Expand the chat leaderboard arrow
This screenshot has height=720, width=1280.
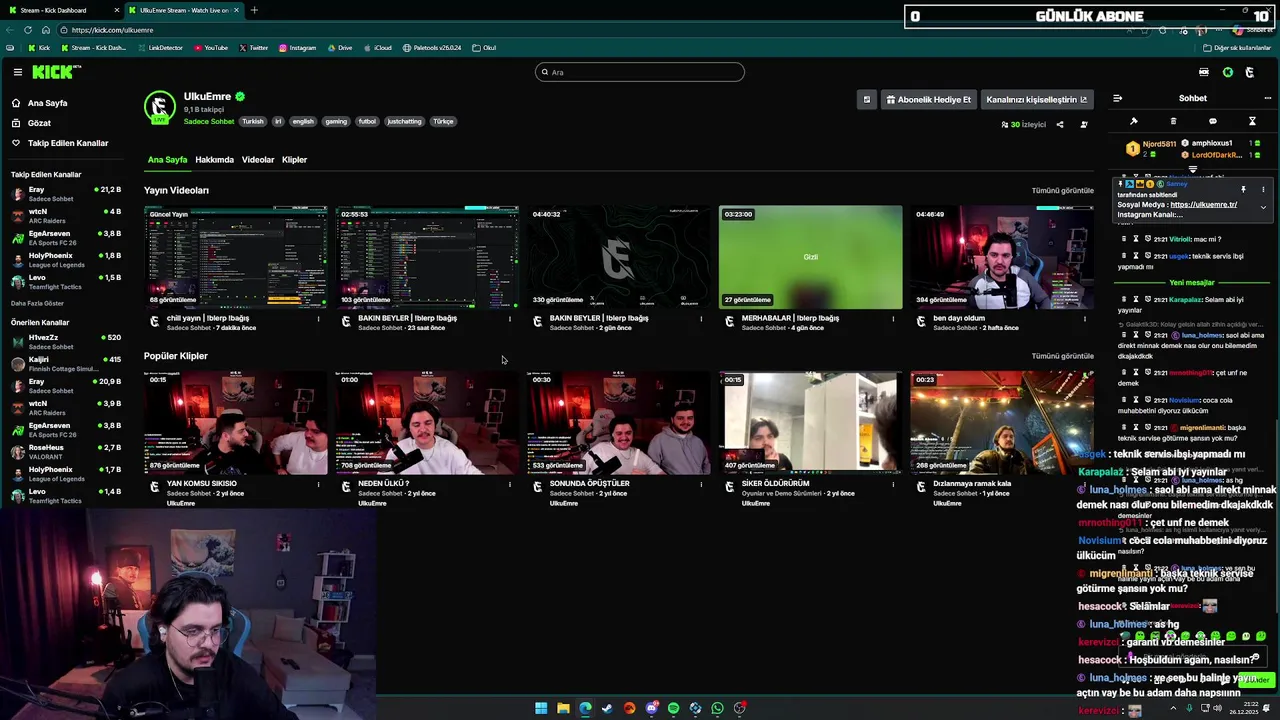click(x=1192, y=169)
